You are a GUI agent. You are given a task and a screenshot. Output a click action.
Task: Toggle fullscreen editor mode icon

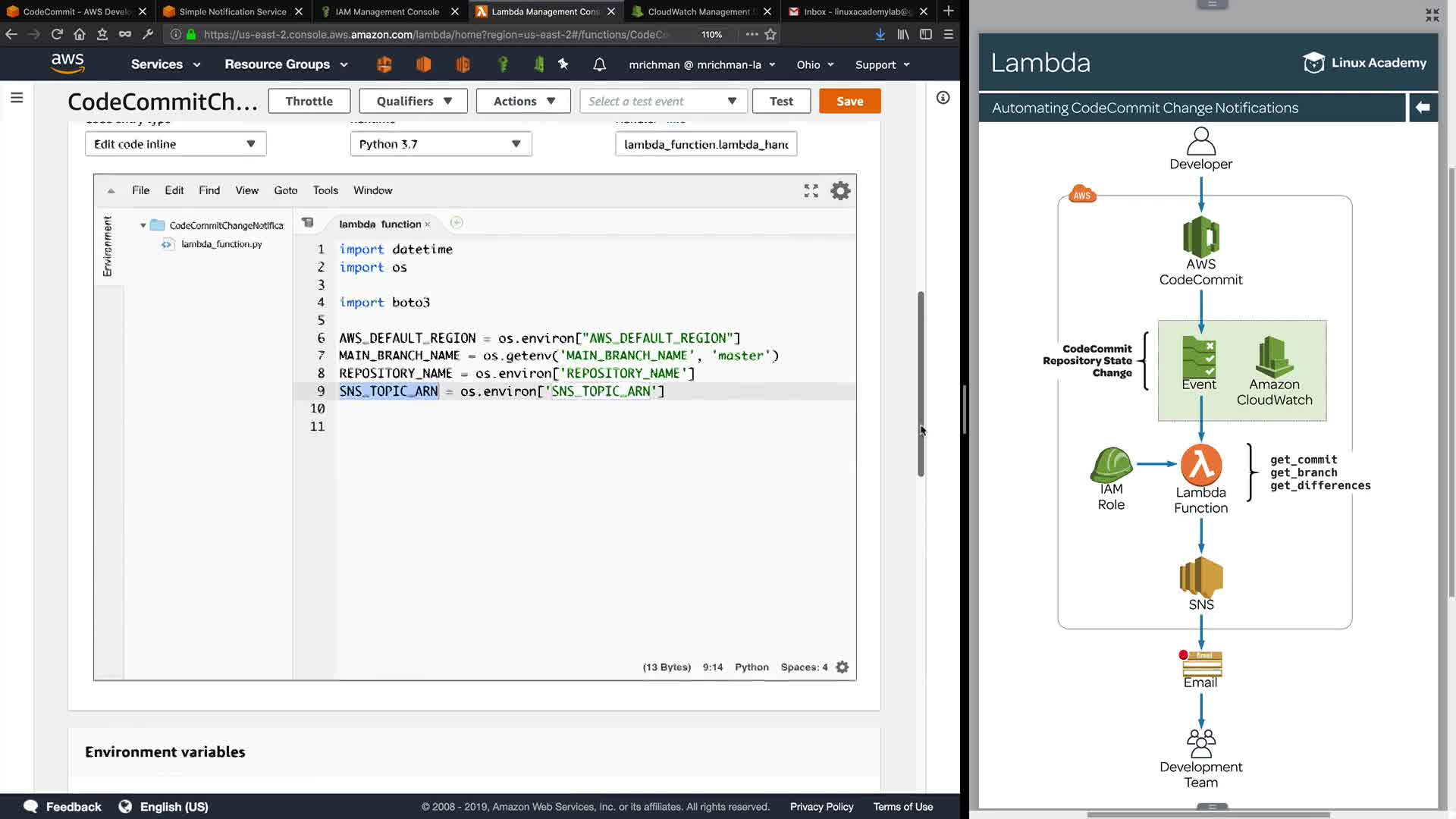coord(811,190)
